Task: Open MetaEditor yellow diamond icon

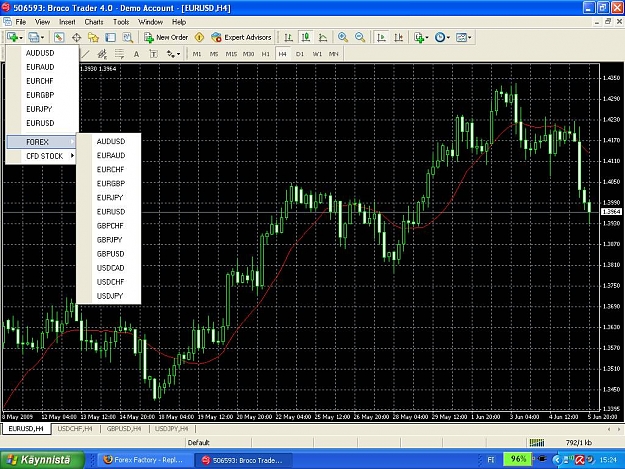Action: 199,37
